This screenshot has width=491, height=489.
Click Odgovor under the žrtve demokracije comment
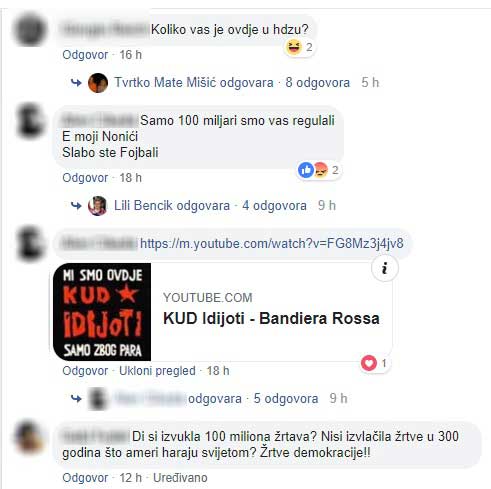(85, 478)
